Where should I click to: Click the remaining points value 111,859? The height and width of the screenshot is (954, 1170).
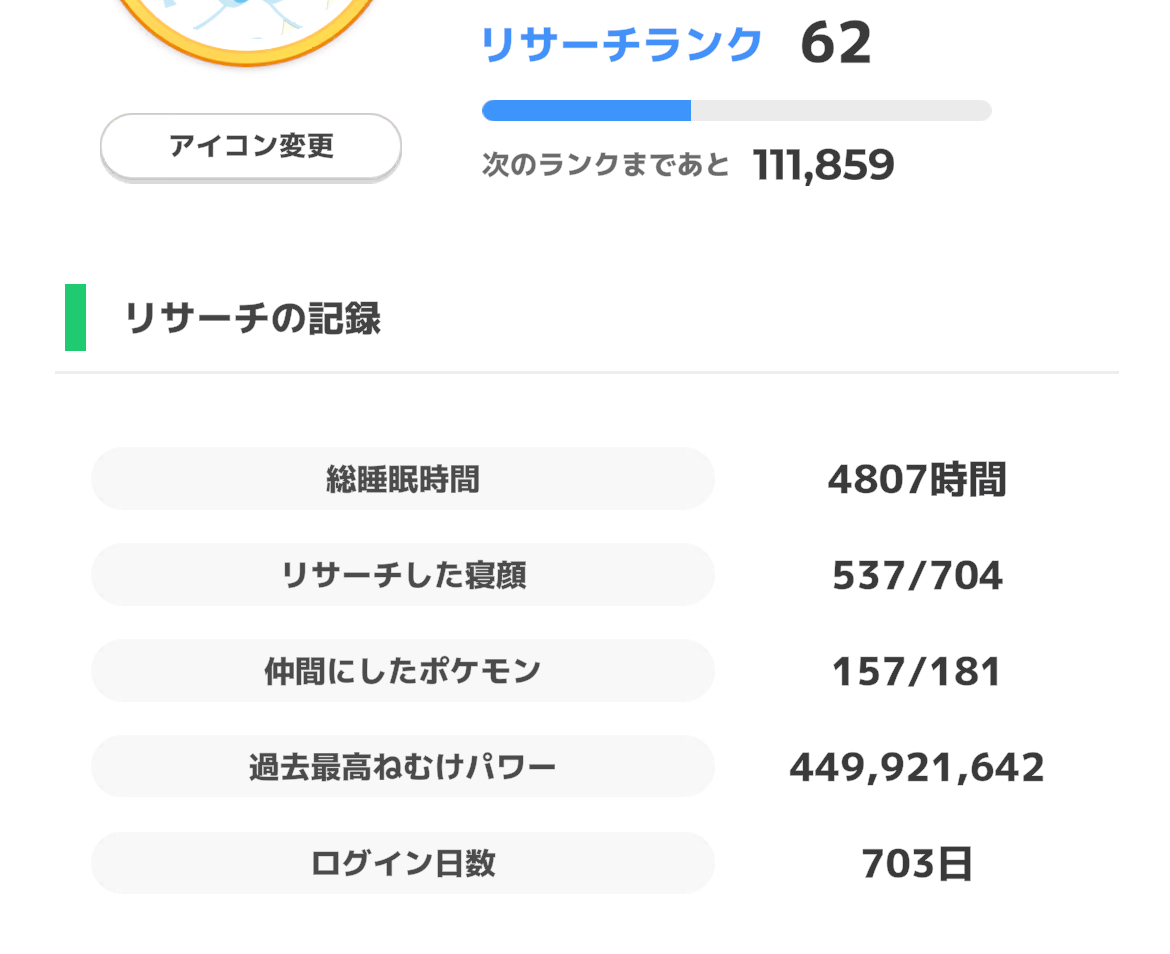[823, 165]
